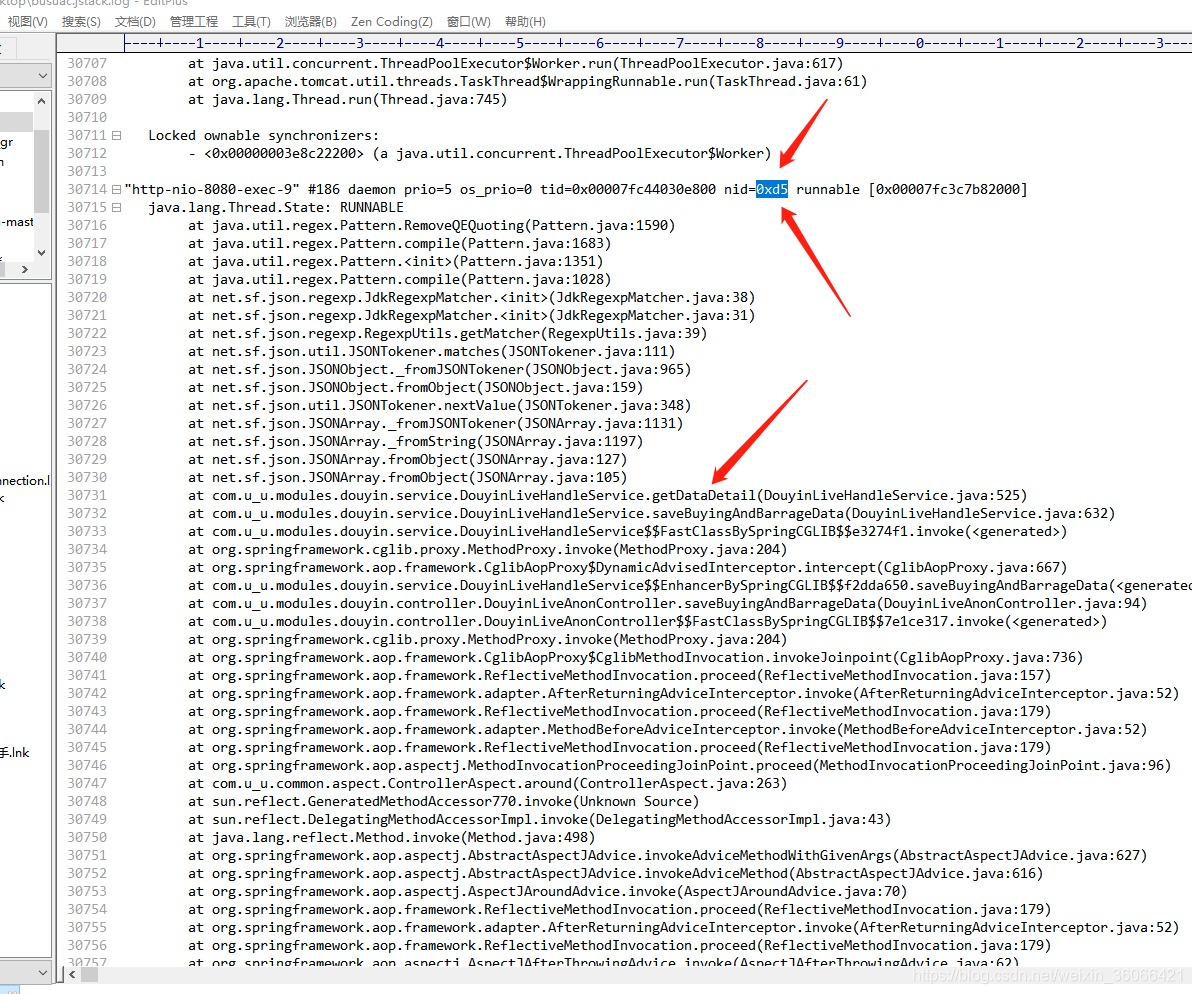
Task: Click the Method.invoke(Method.java:498) line
Action: tap(392, 837)
